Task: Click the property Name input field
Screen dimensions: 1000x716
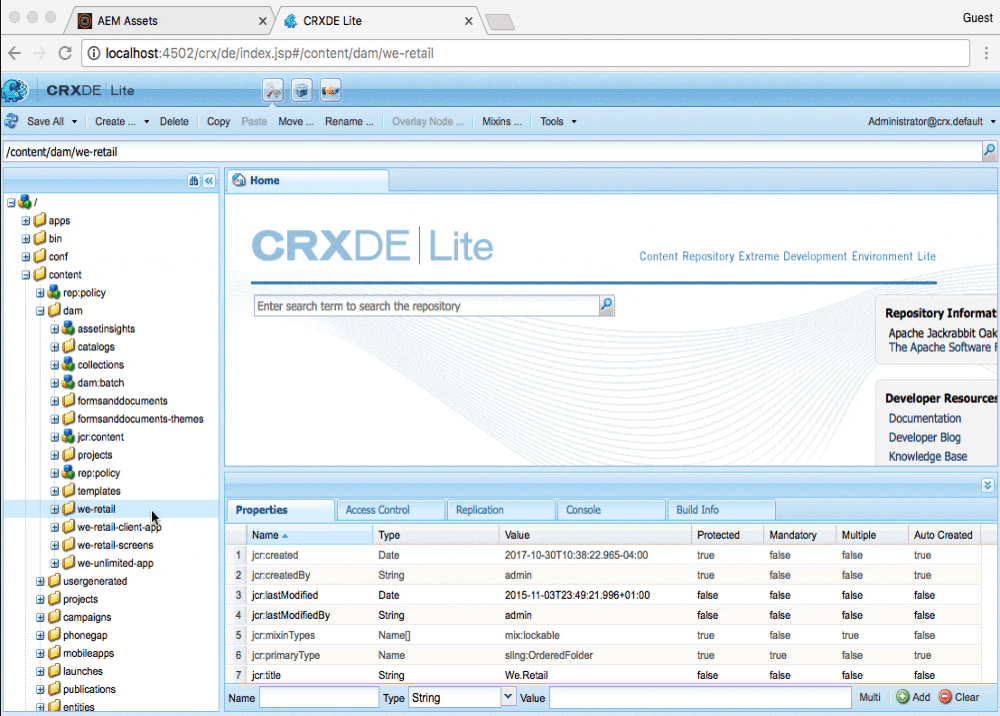Action: tap(319, 698)
